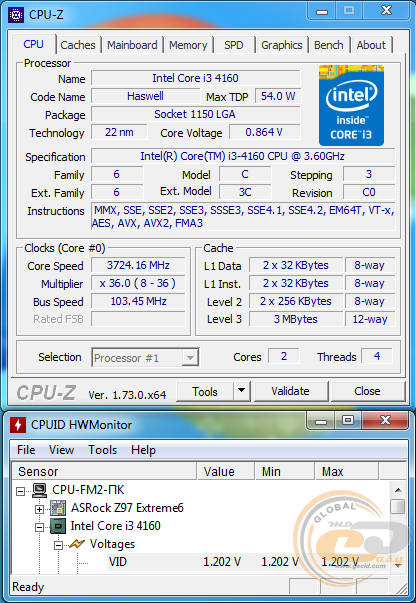Image resolution: width=416 pixels, height=603 pixels.
Task: Click HWMonitor scrollbar down arrow
Action: [398, 565]
